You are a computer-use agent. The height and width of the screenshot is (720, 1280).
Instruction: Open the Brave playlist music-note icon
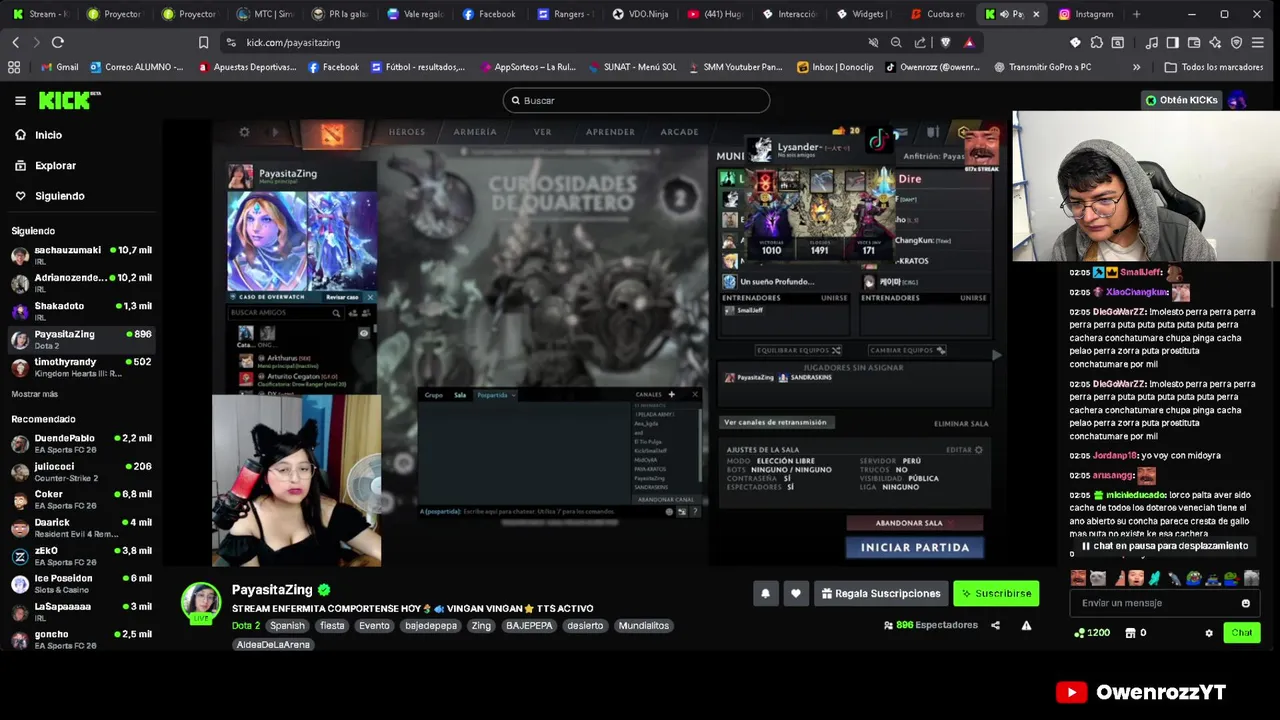tap(1152, 42)
